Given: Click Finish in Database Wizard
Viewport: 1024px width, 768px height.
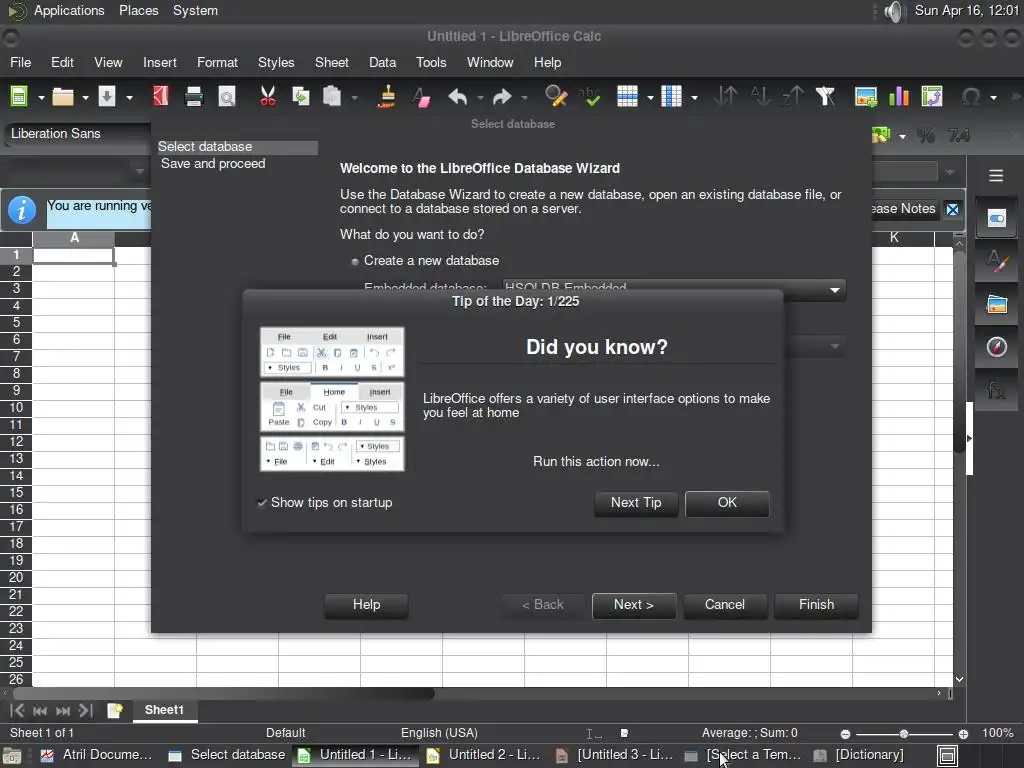Looking at the screenshot, I should (x=816, y=605).
